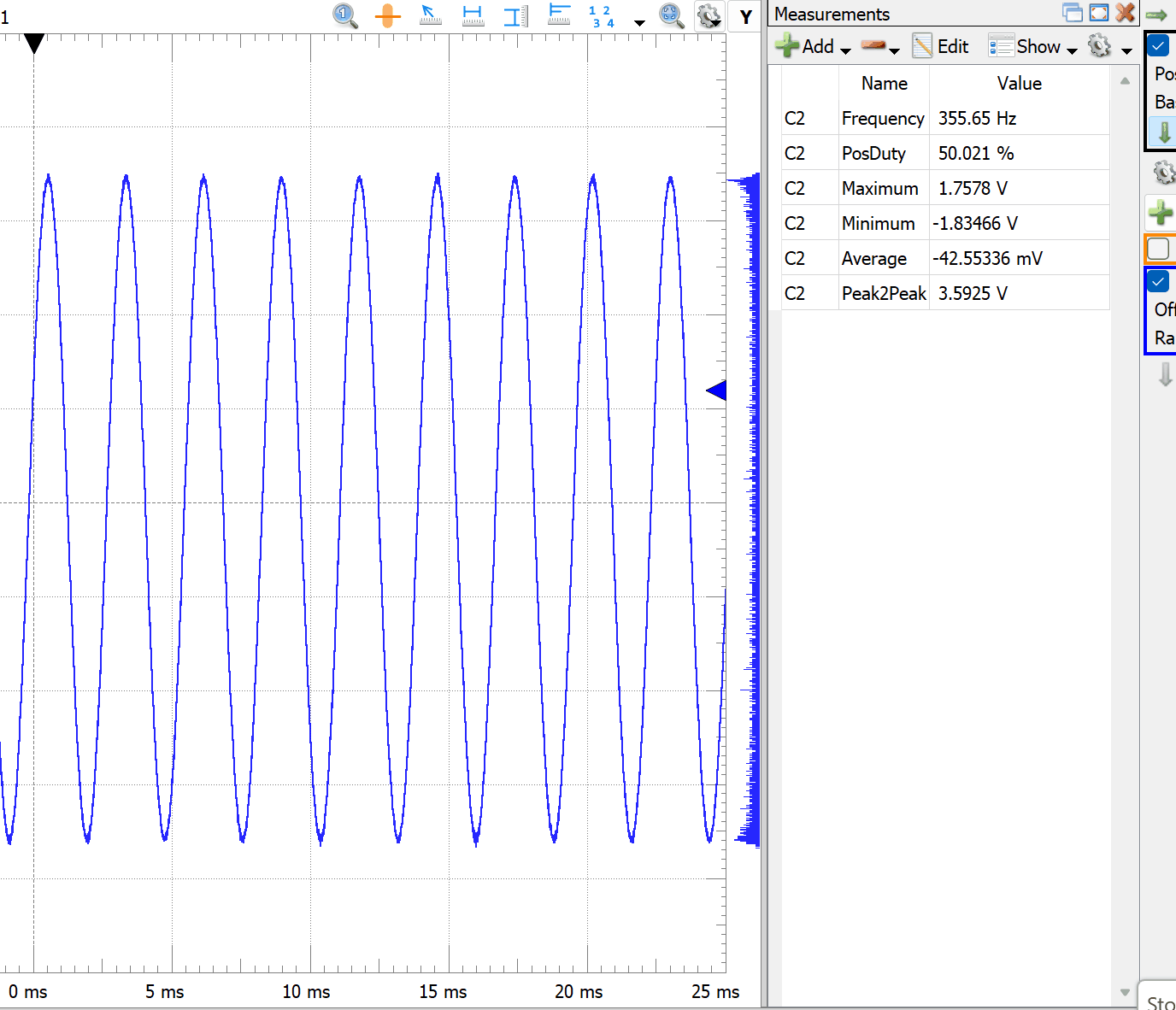This screenshot has height=1010, width=1176.
Task: Expand the Measurements gear dropdown arrow
Action: point(1126,50)
